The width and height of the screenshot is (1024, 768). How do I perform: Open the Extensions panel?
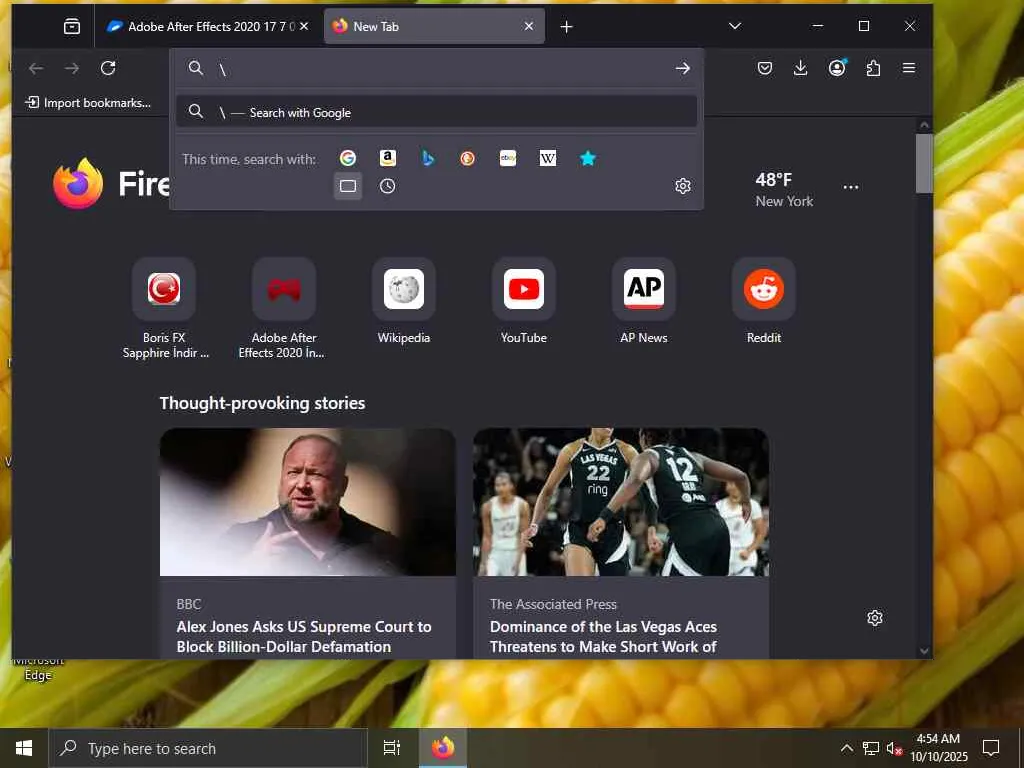pos(873,68)
